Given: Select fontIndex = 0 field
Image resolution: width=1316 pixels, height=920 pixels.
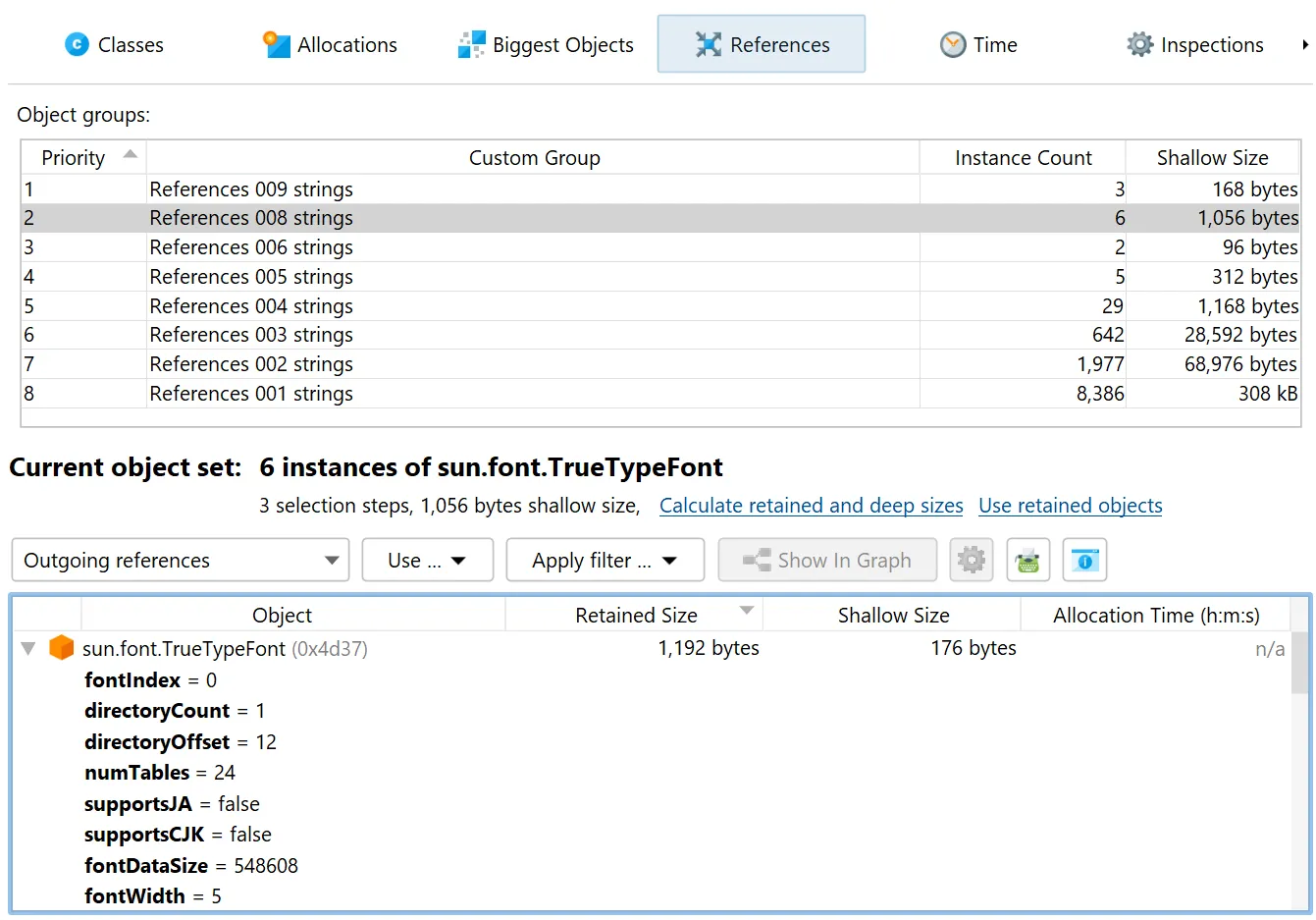Looking at the screenshot, I should tap(150, 680).
